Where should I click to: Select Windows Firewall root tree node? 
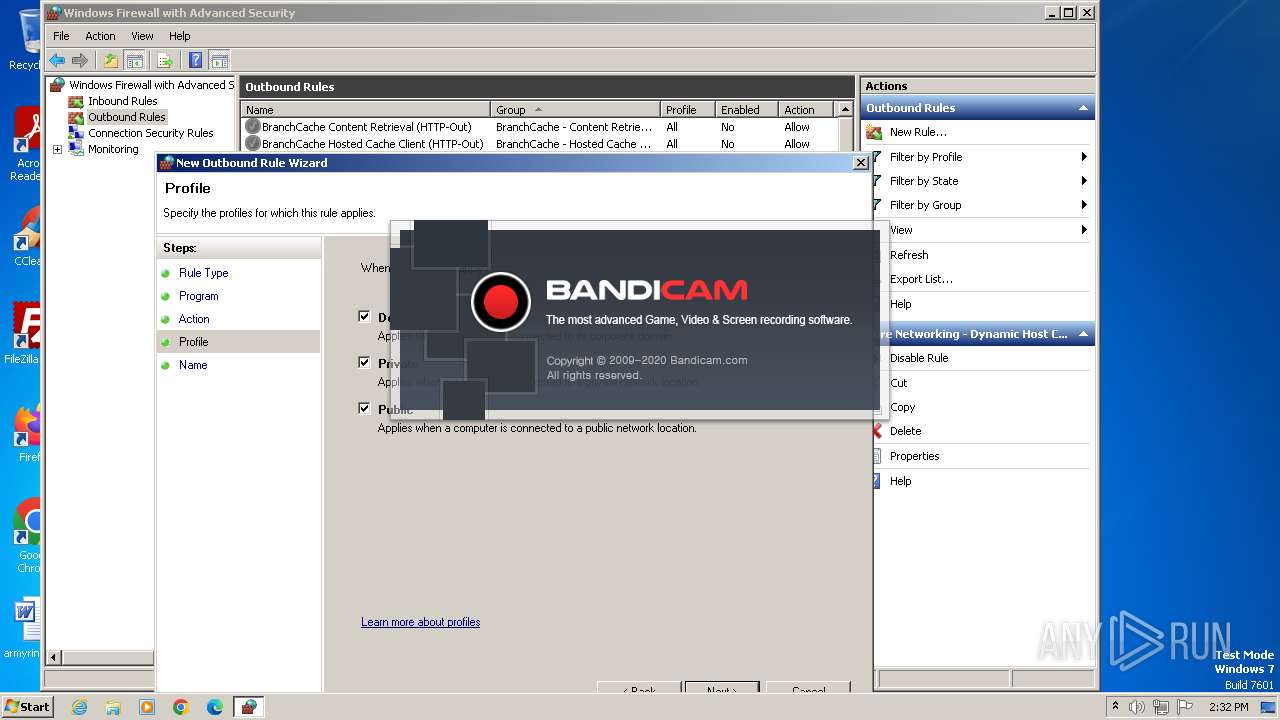(150, 85)
